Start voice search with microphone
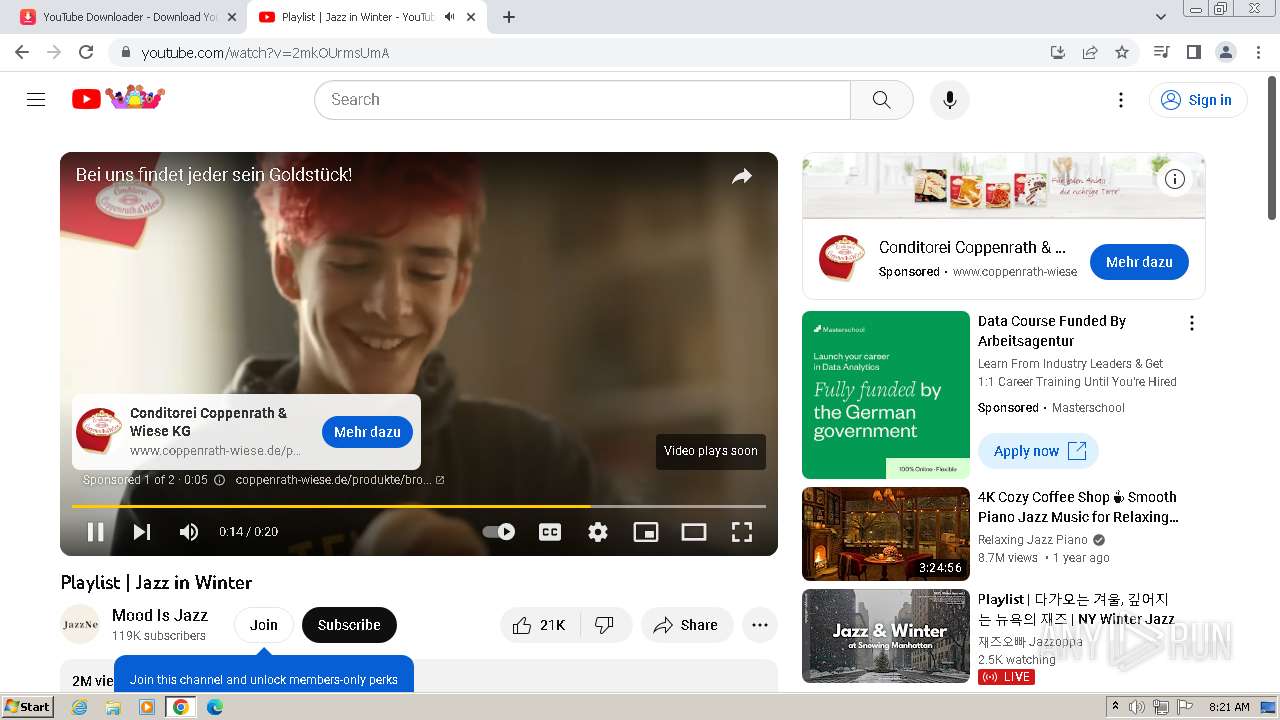Viewport: 1280px width, 720px height. click(949, 100)
